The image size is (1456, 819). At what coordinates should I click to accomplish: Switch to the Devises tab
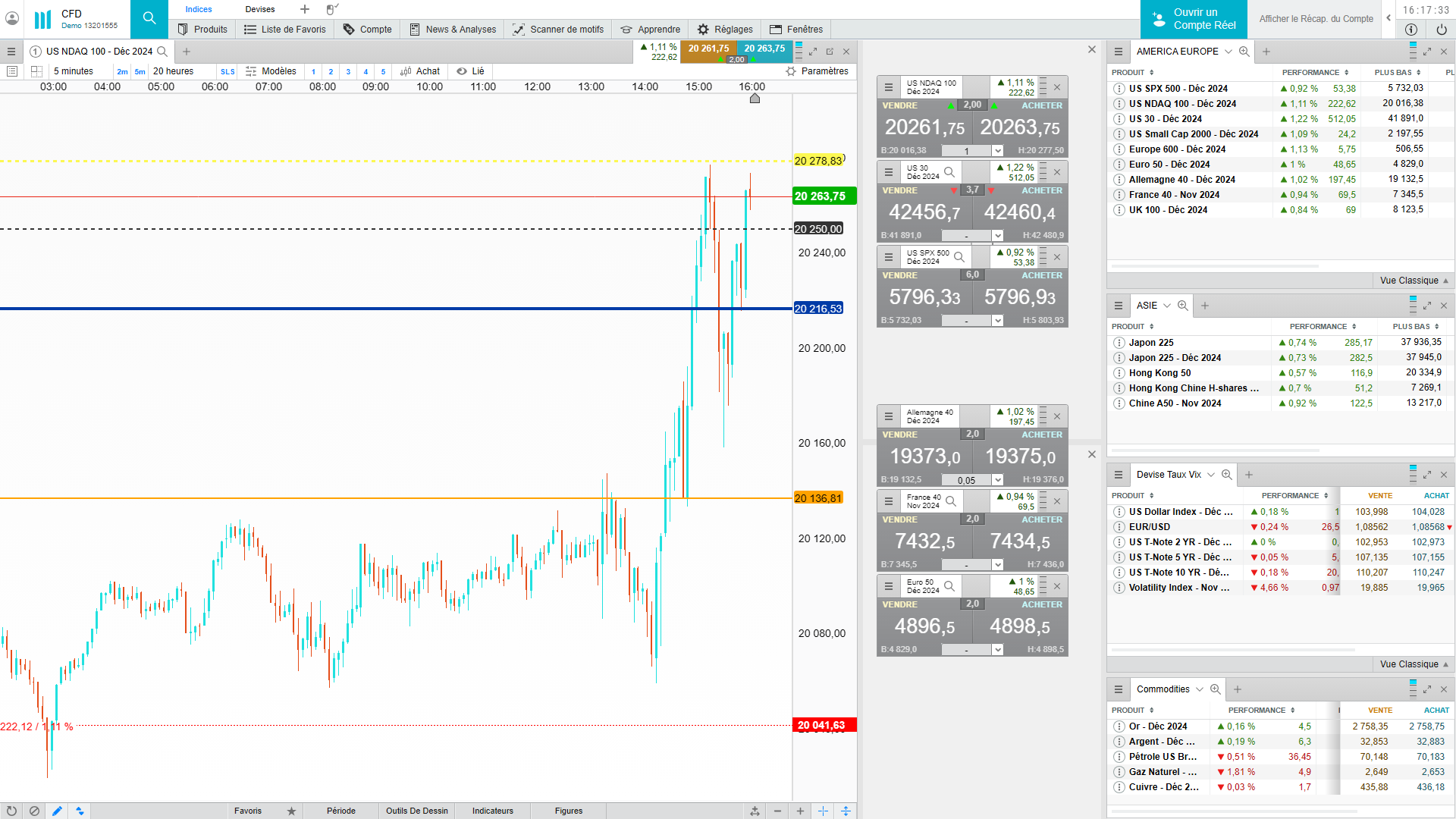(259, 9)
